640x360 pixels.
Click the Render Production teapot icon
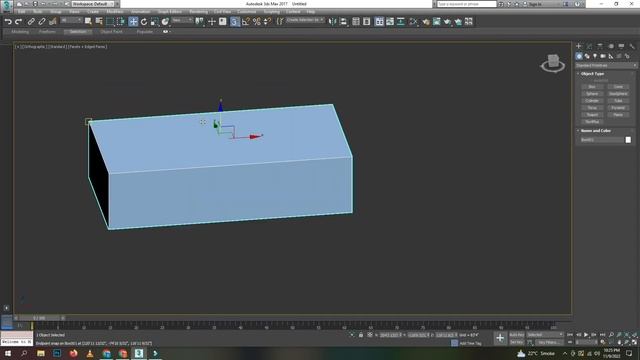pos(447,22)
